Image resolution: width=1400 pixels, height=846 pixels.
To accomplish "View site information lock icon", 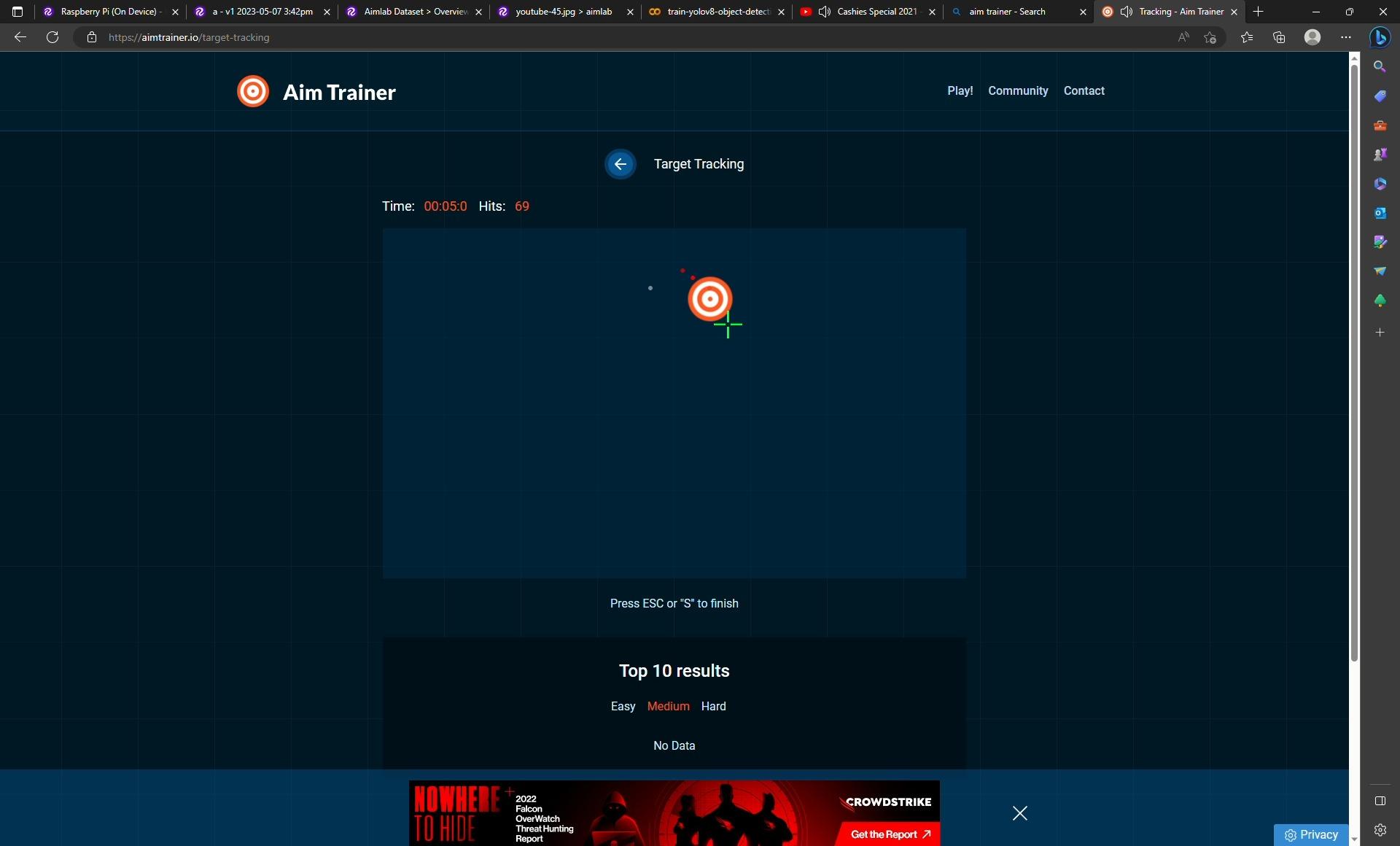I will pos(91,37).
